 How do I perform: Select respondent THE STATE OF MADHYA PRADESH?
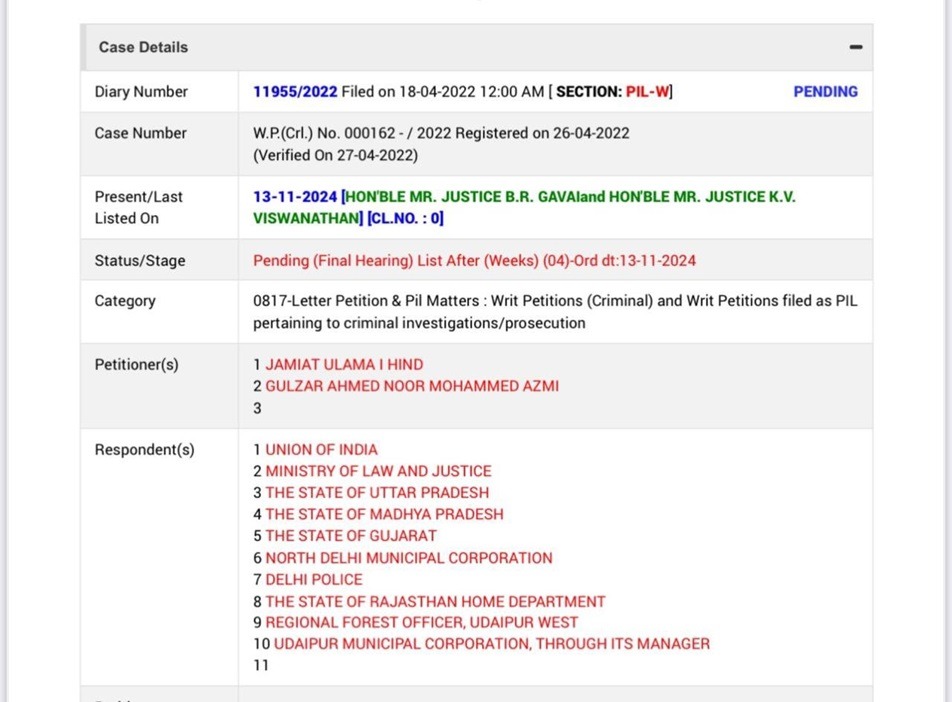(x=384, y=514)
